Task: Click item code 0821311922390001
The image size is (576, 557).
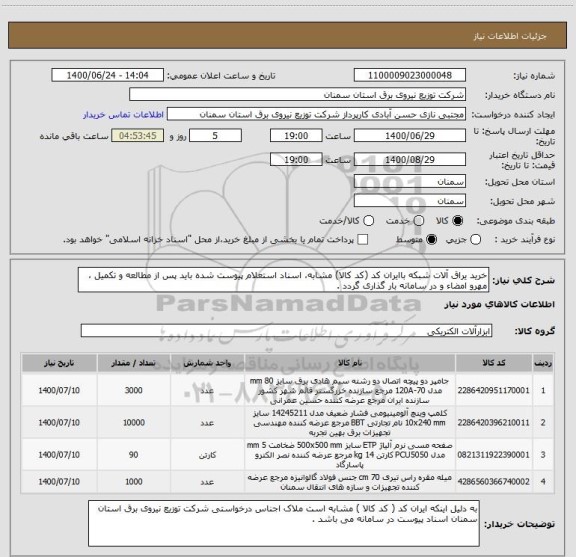Action: [x=493, y=455]
